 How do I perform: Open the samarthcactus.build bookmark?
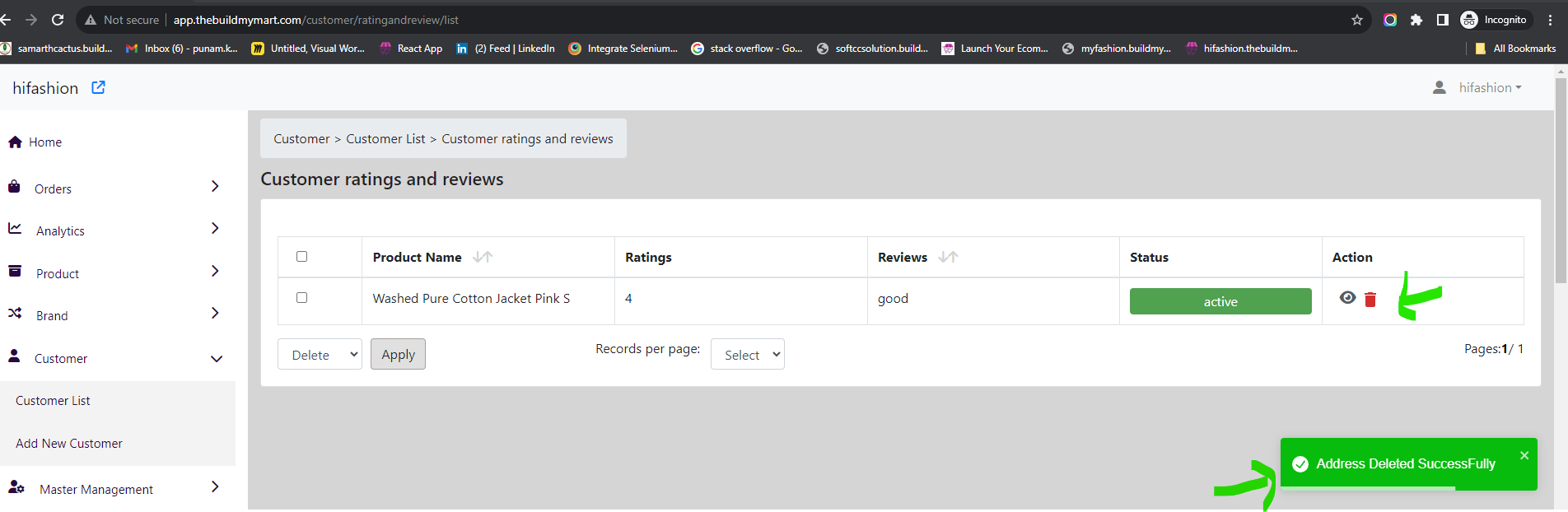coord(57,49)
